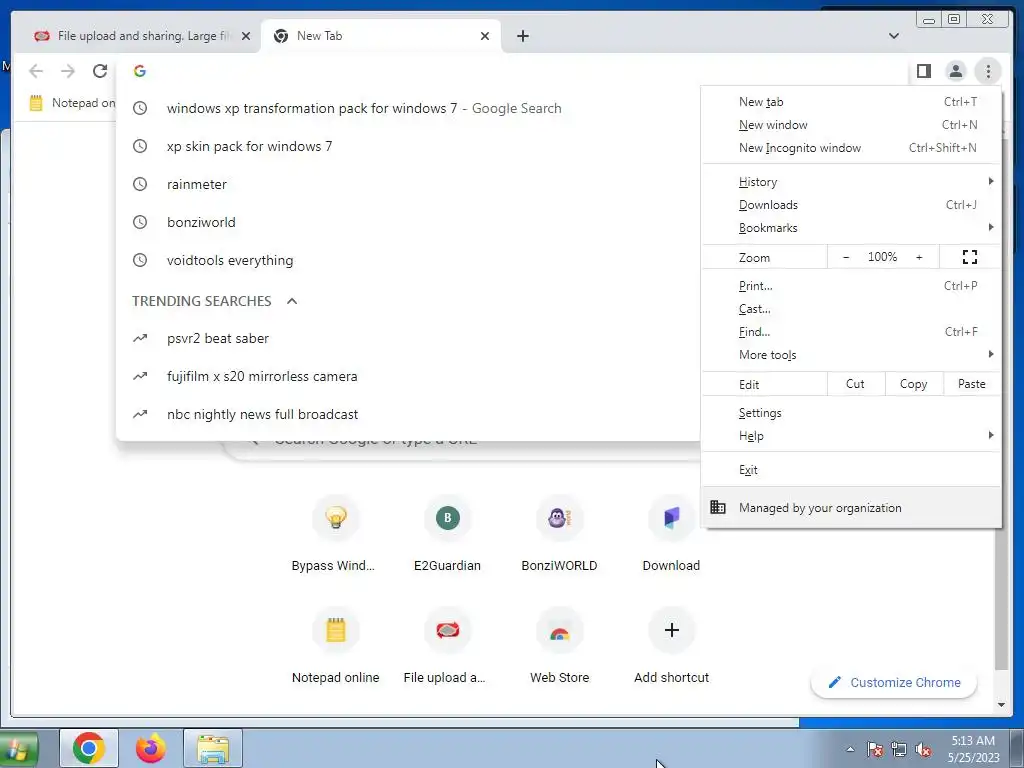Click Chrome icon in taskbar
This screenshot has width=1024, height=768.
coord(89,748)
